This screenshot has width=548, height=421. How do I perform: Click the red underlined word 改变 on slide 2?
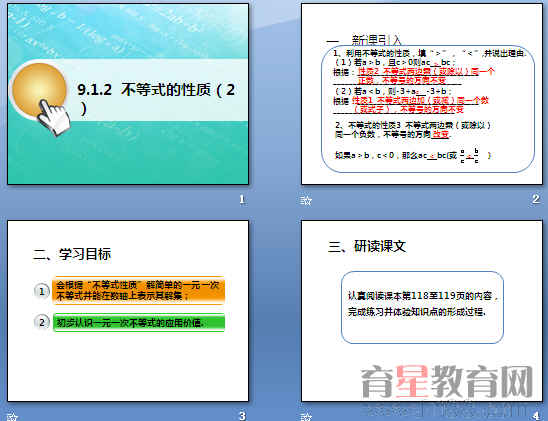[440, 134]
